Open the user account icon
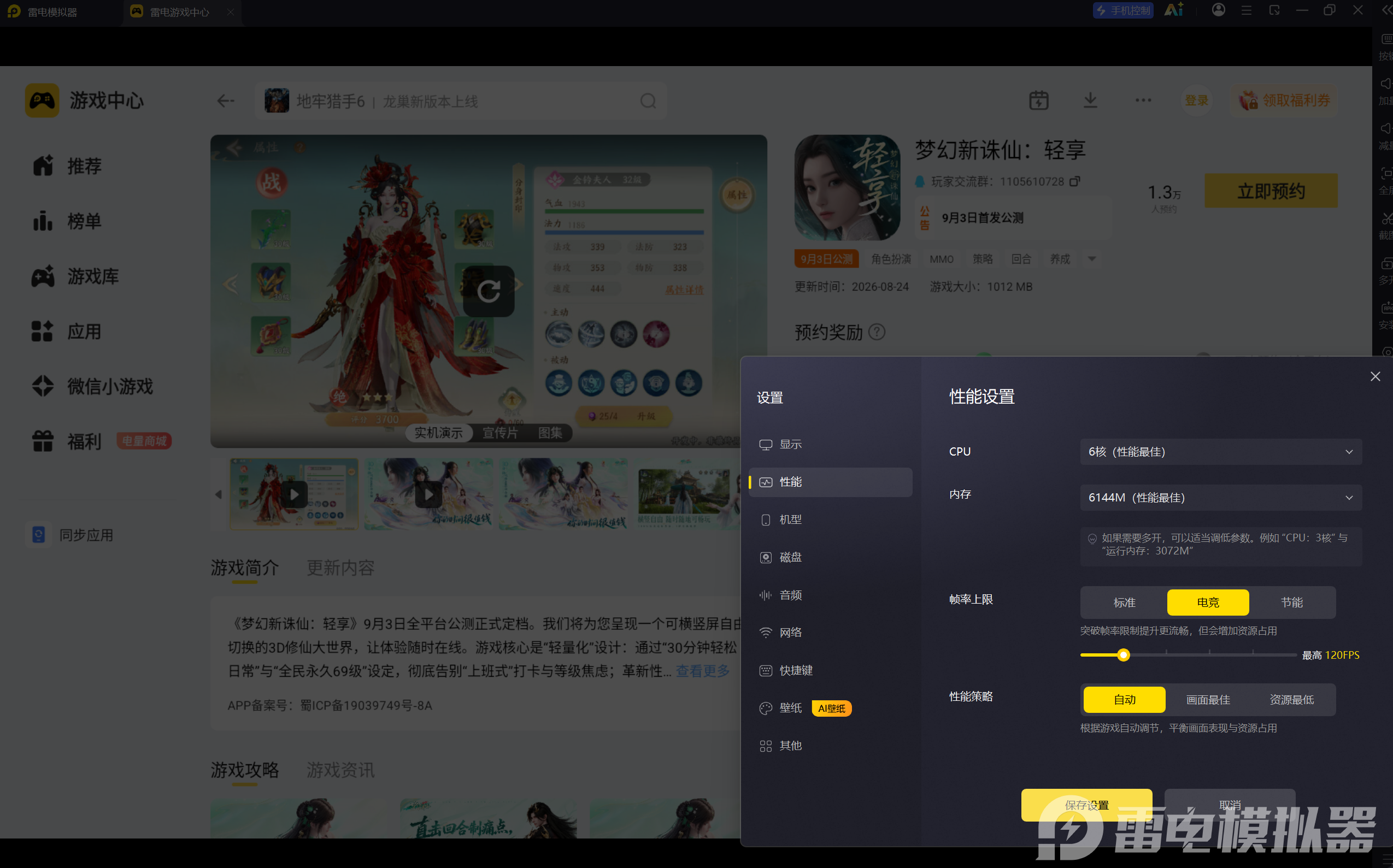 pos(1218,10)
